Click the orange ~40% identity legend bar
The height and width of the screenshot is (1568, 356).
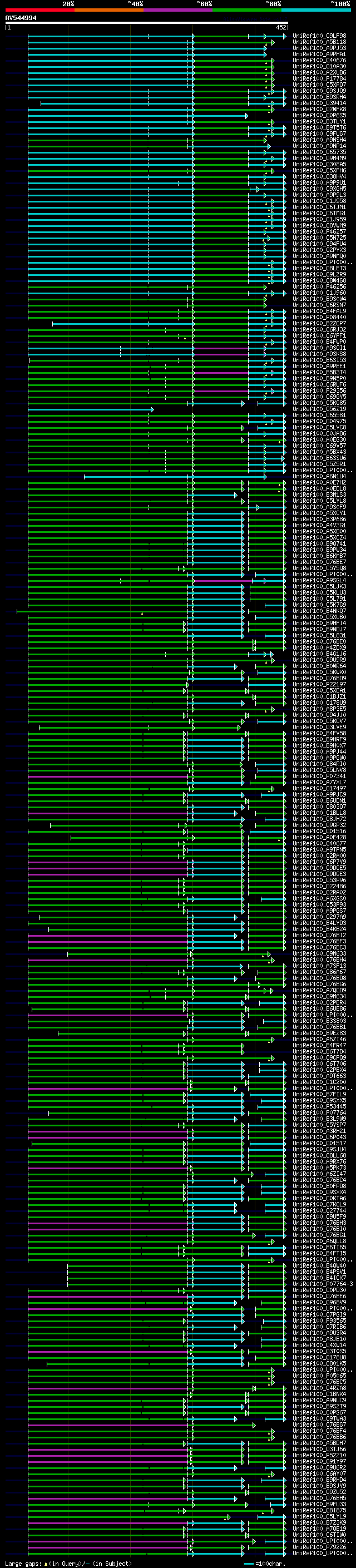109,10
